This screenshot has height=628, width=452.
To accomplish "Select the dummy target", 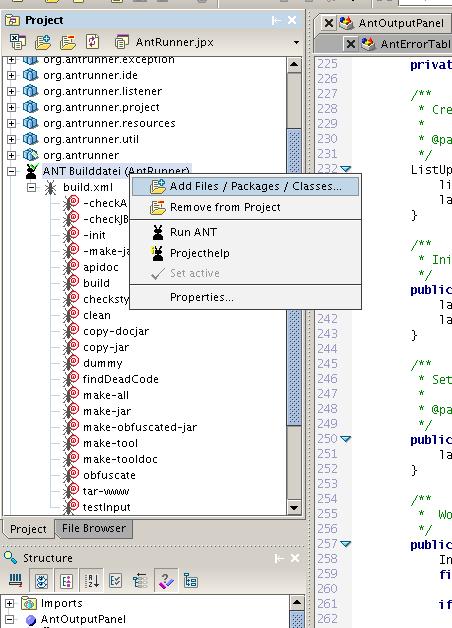I will click(x=102, y=363).
